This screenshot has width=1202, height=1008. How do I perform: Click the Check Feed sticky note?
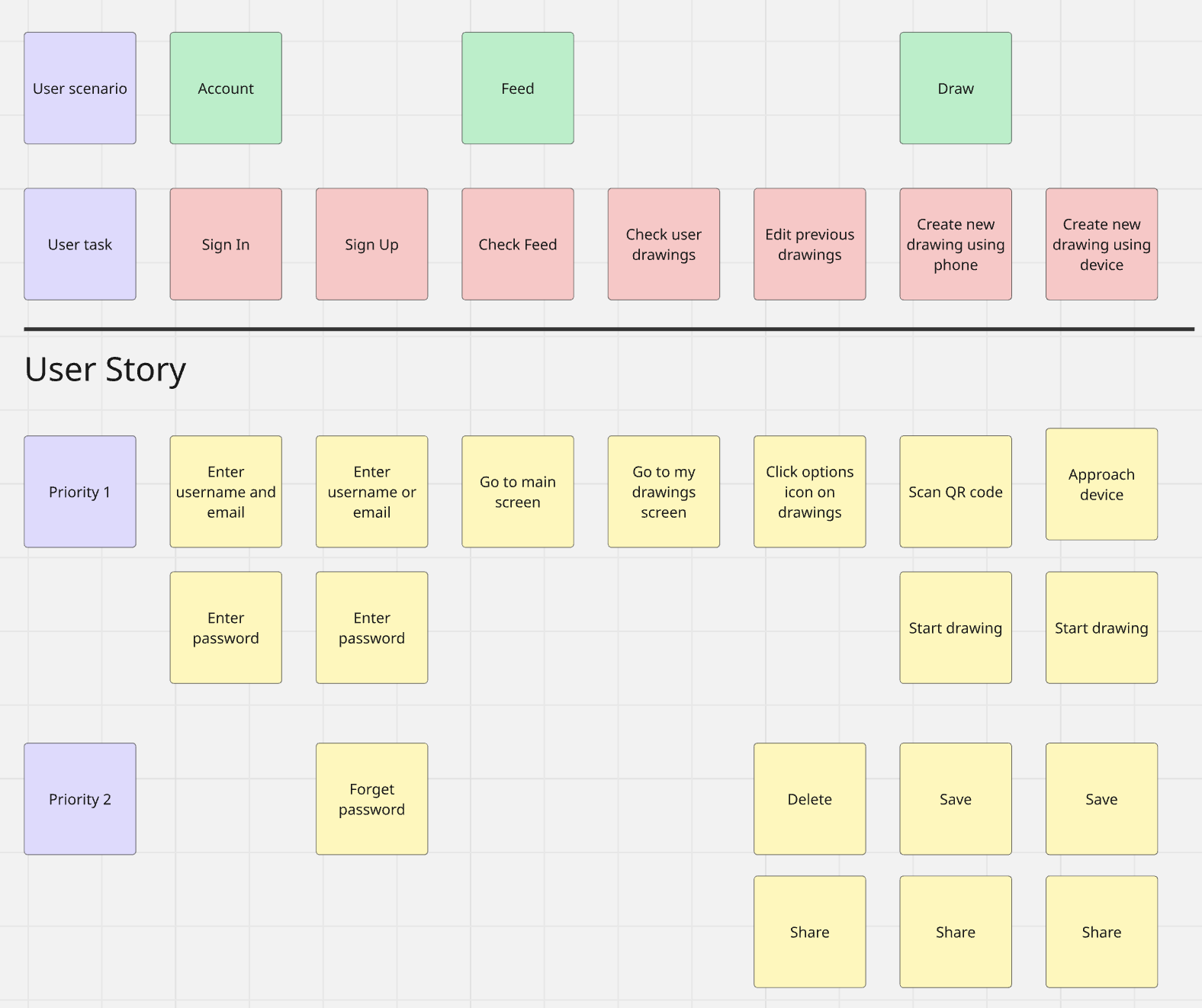click(x=518, y=244)
